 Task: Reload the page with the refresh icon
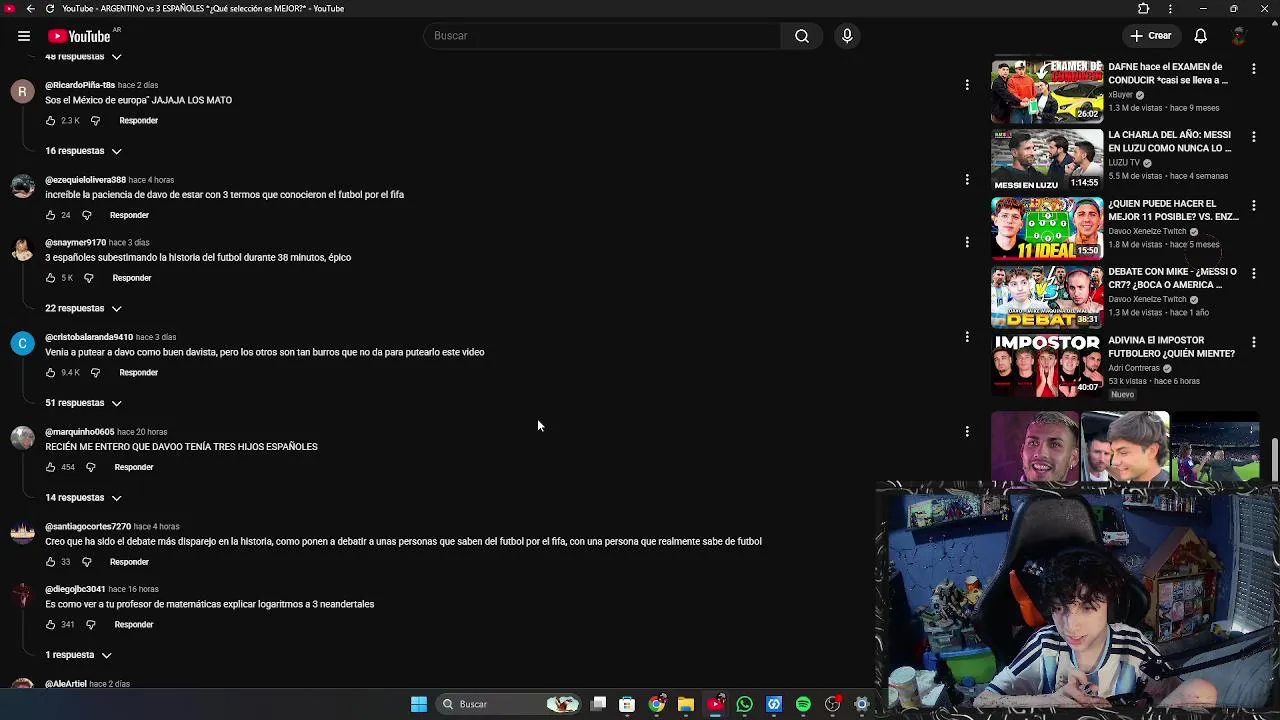50,9
